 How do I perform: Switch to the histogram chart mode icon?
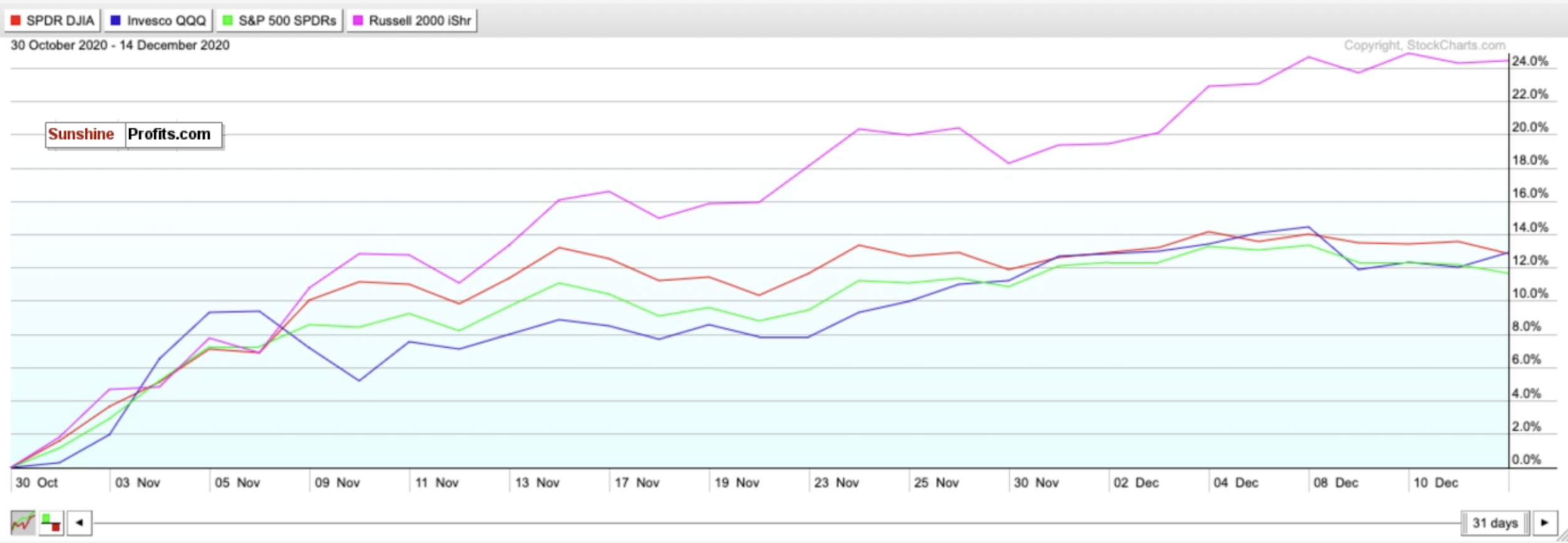click(x=51, y=522)
